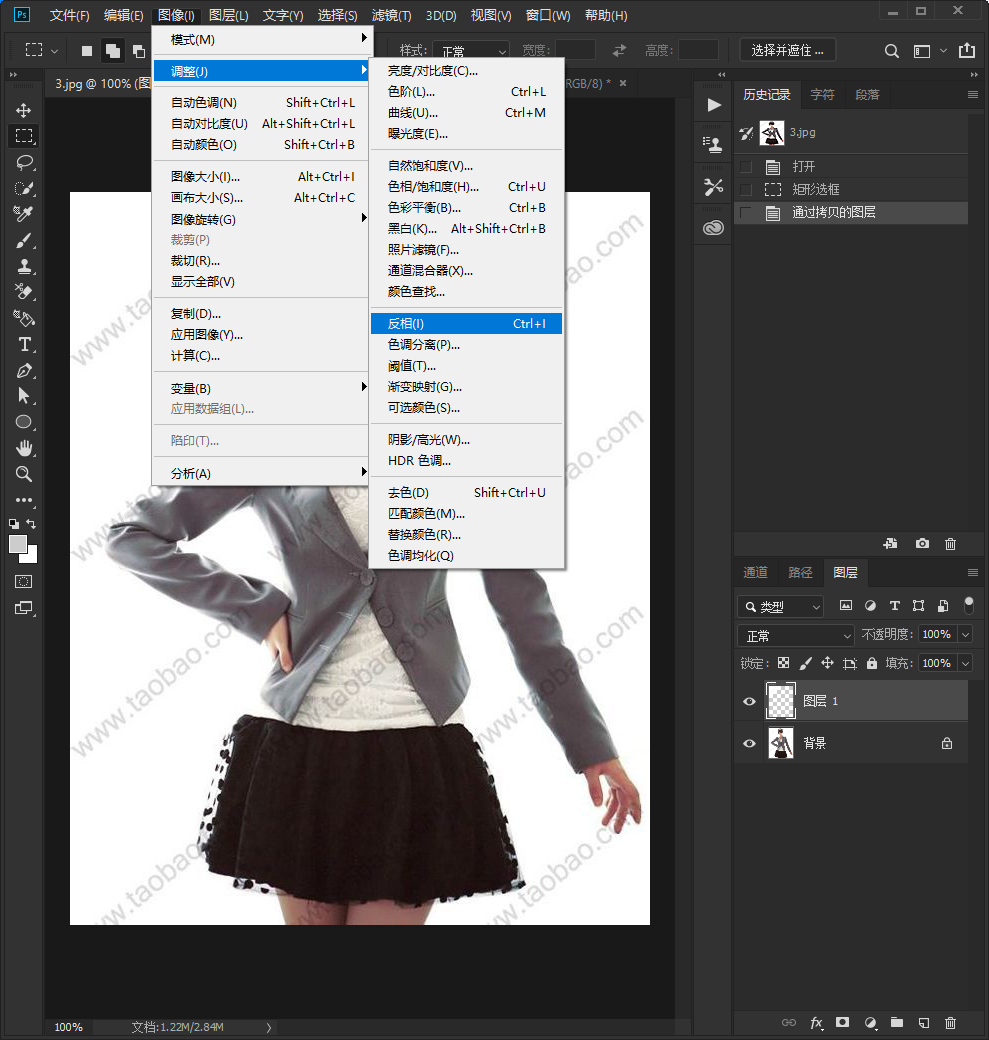The image size is (989, 1040).
Task: Select the Eraser tool
Action: [x=24, y=292]
